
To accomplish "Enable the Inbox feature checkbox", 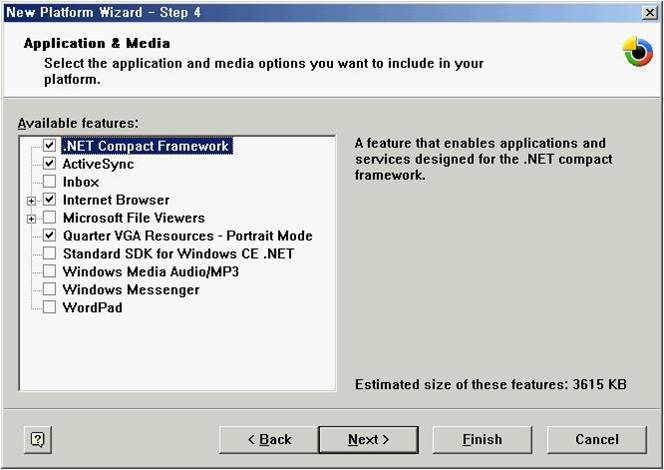I will pos(50,182).
